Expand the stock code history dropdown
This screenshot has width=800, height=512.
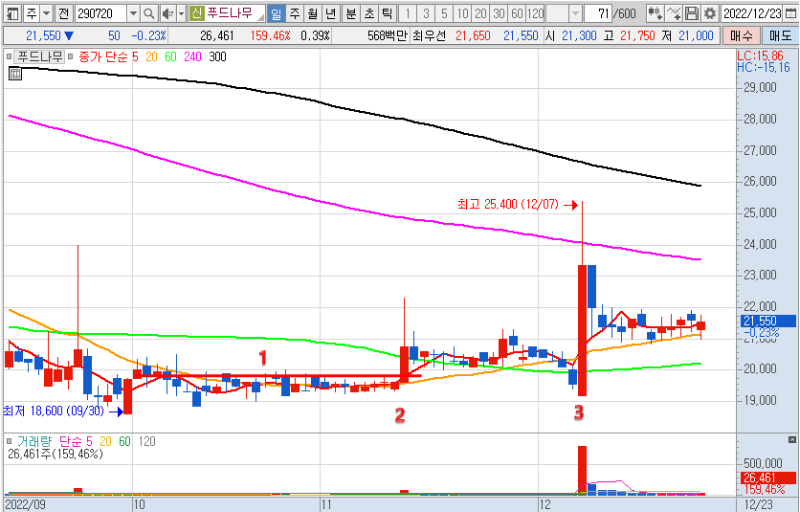pos(133,13)
